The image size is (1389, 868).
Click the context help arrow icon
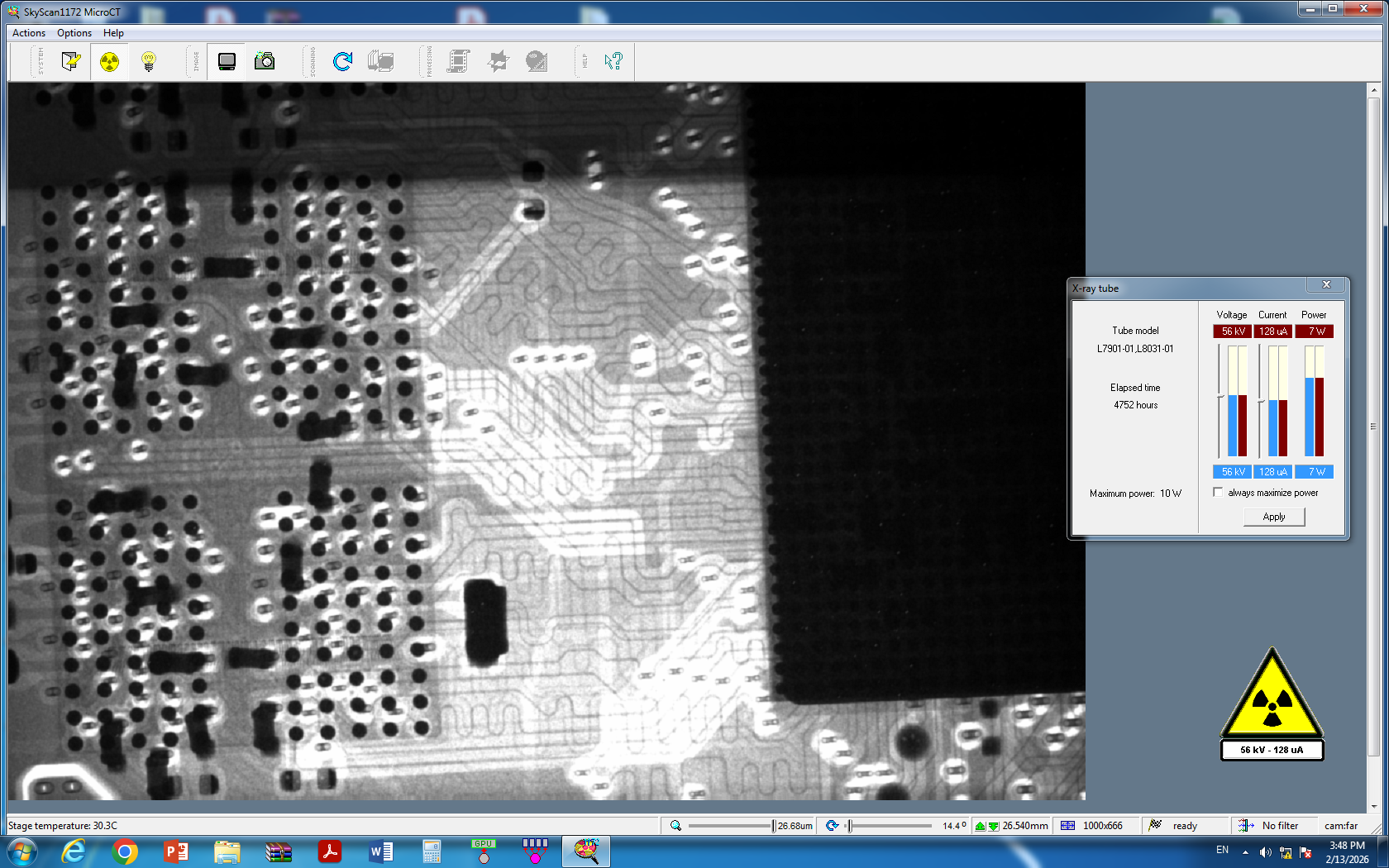coord(613,62)
